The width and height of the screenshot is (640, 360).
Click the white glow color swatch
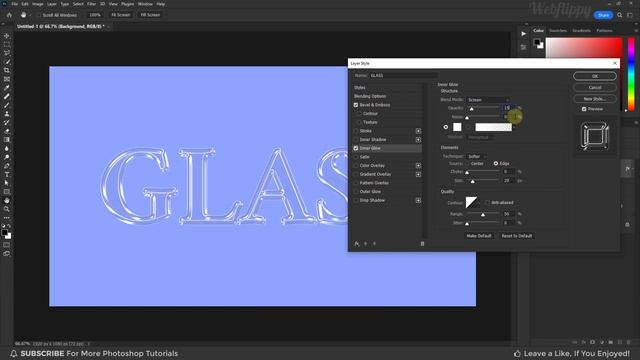[x=457, y=127]
